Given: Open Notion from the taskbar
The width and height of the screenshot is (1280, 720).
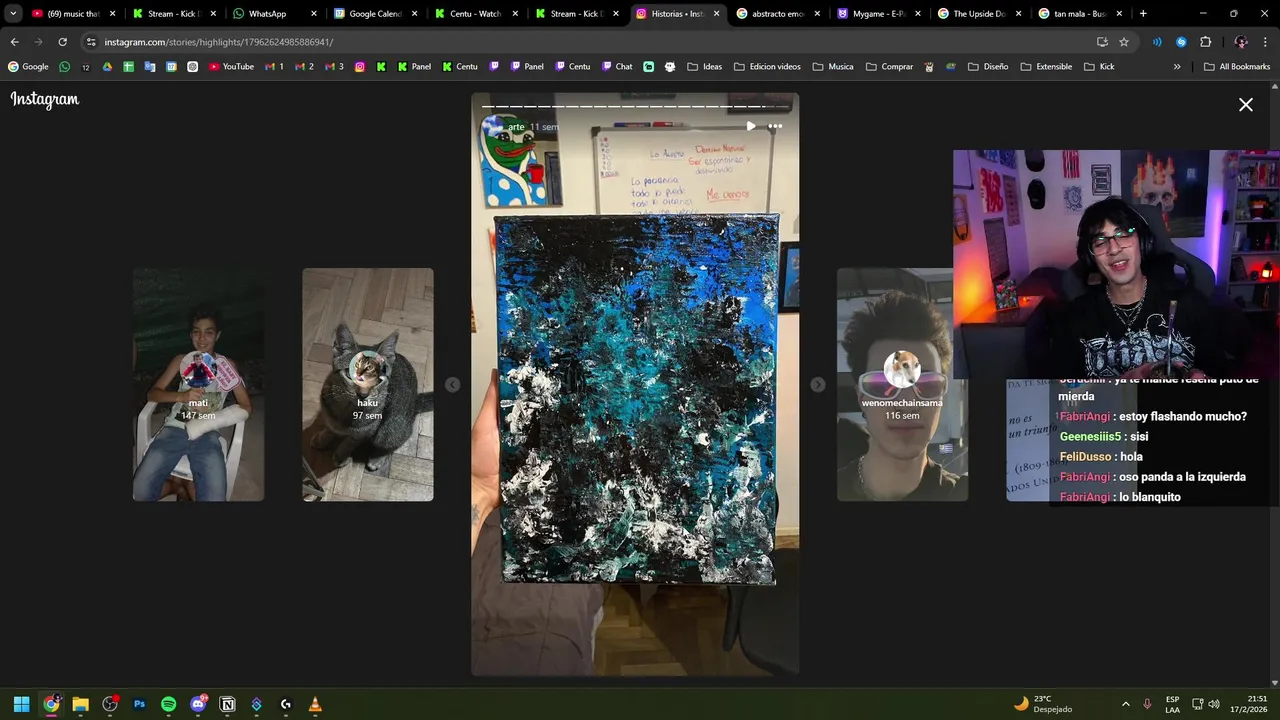Looking at the screenshot, I should tap(227, 704).
